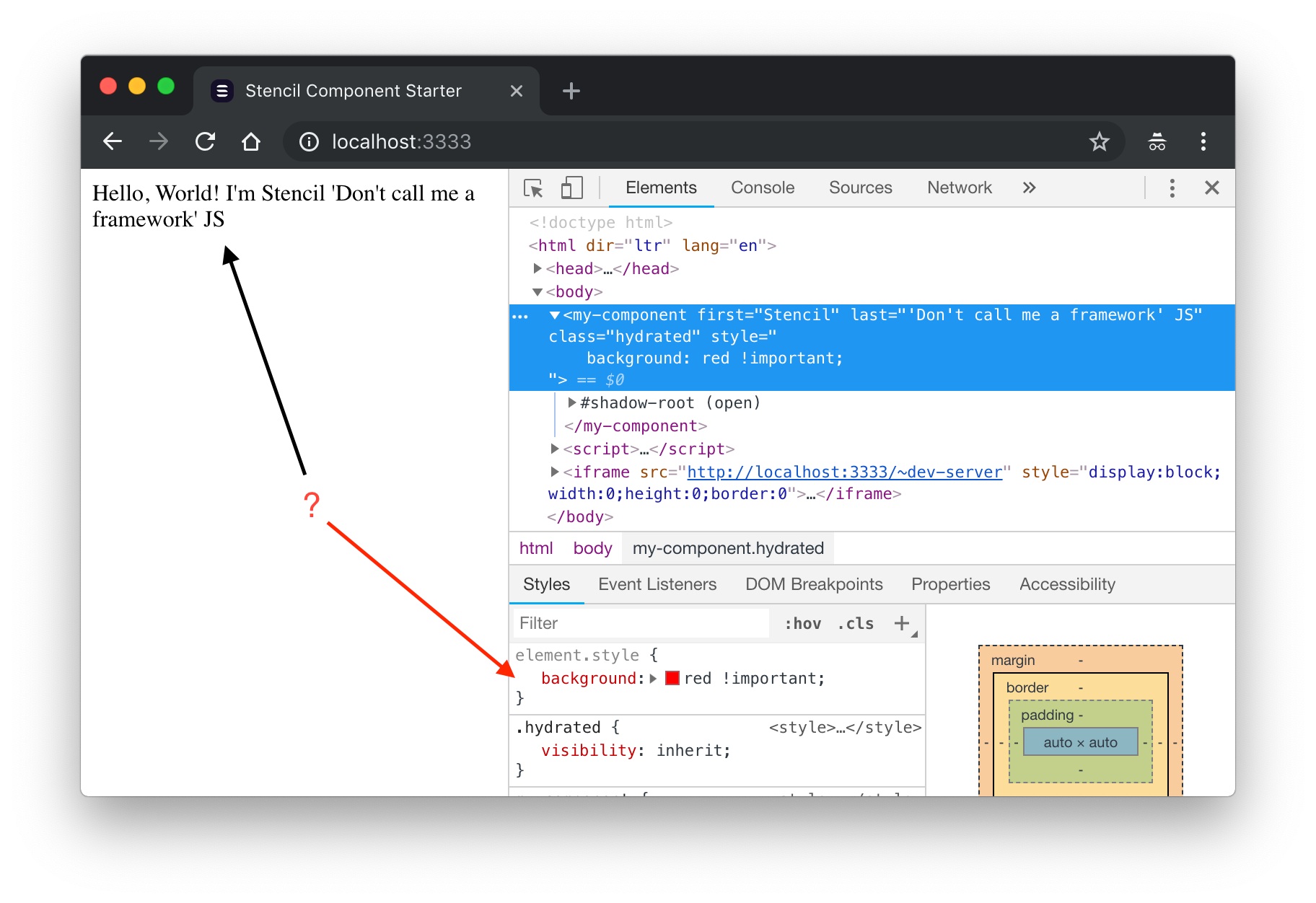Close the DevTools panel
This screenshot has height=903, width=1316.
point(1212,188)
